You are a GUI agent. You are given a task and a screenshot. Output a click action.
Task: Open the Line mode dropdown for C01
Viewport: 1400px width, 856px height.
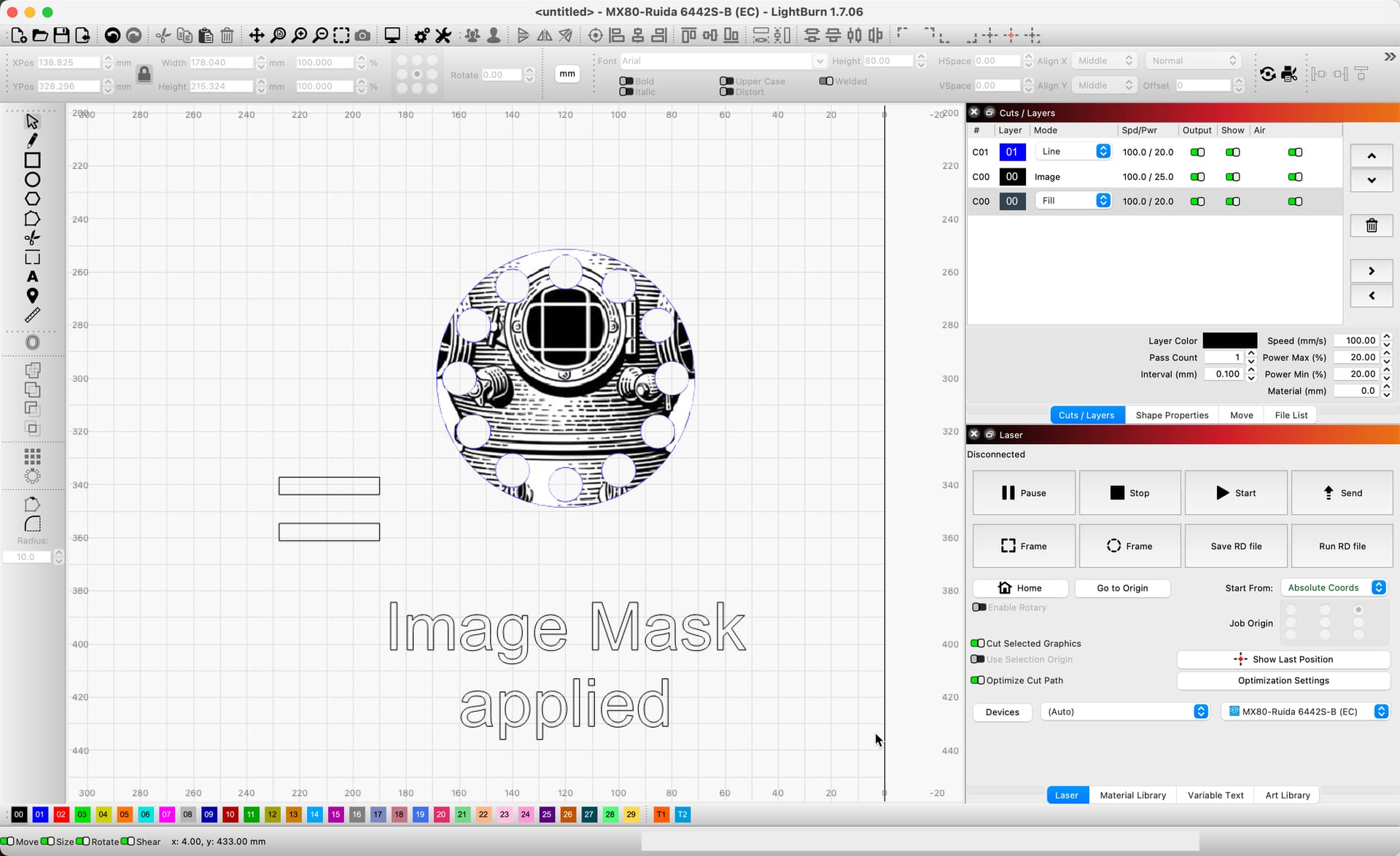(x=1073, y=152)
